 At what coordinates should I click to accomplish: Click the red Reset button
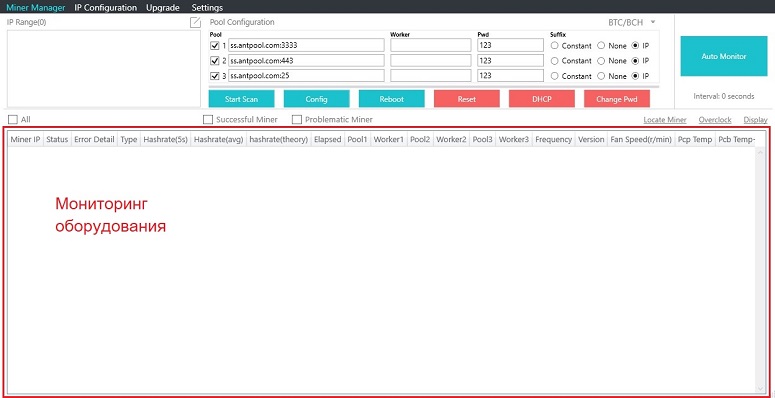click(467, 98)
